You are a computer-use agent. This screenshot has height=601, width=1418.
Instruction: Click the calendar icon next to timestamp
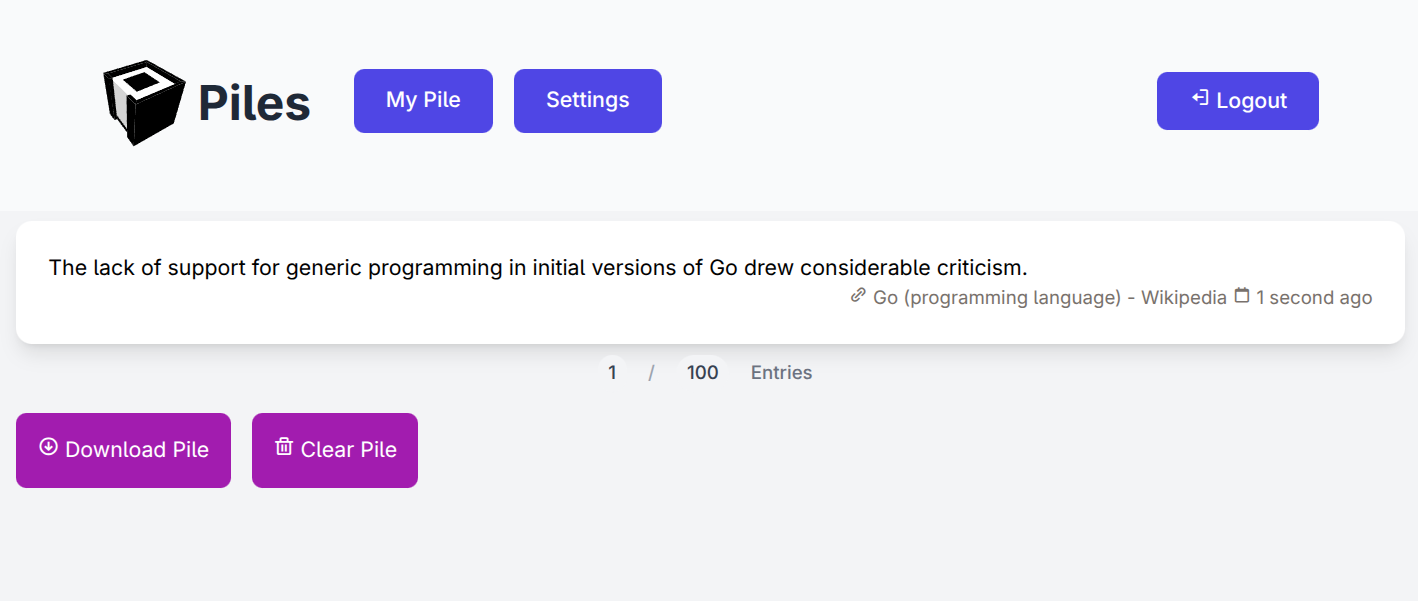pos(1242,296)
